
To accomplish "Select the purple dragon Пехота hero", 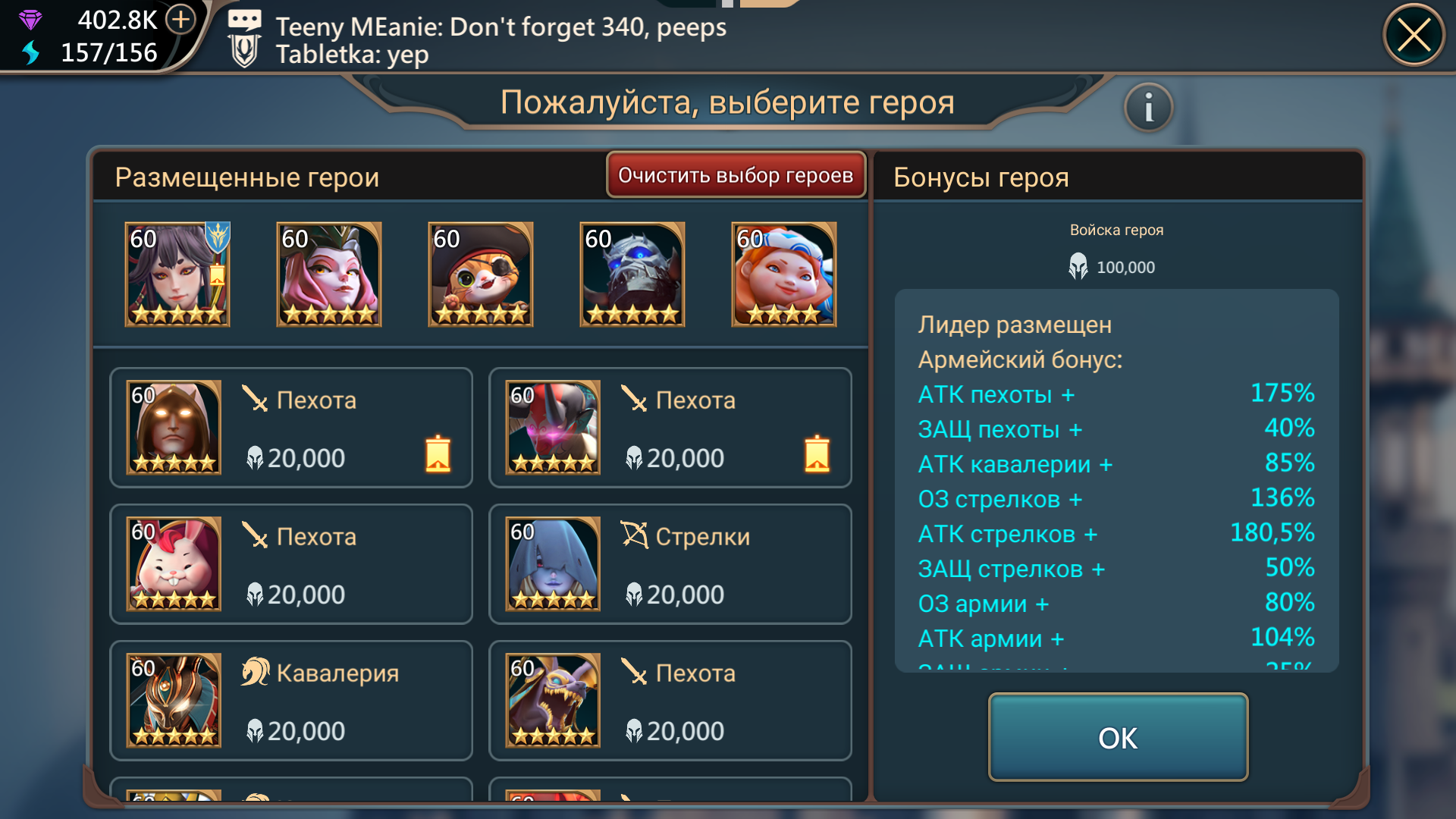I will click(670, 701).
